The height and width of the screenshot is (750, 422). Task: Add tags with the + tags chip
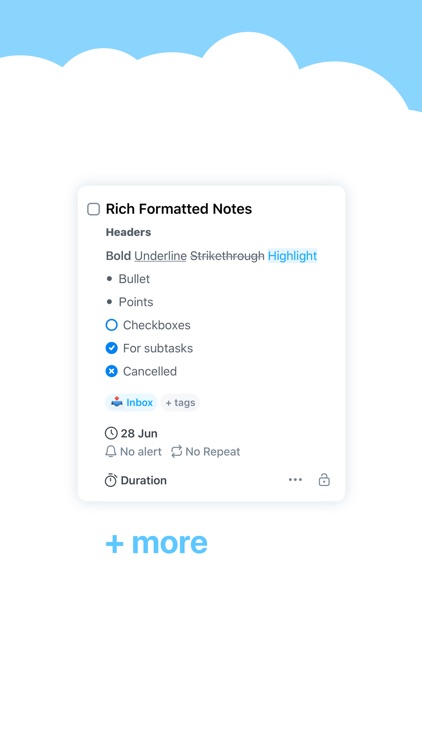(x=180, y=403)
